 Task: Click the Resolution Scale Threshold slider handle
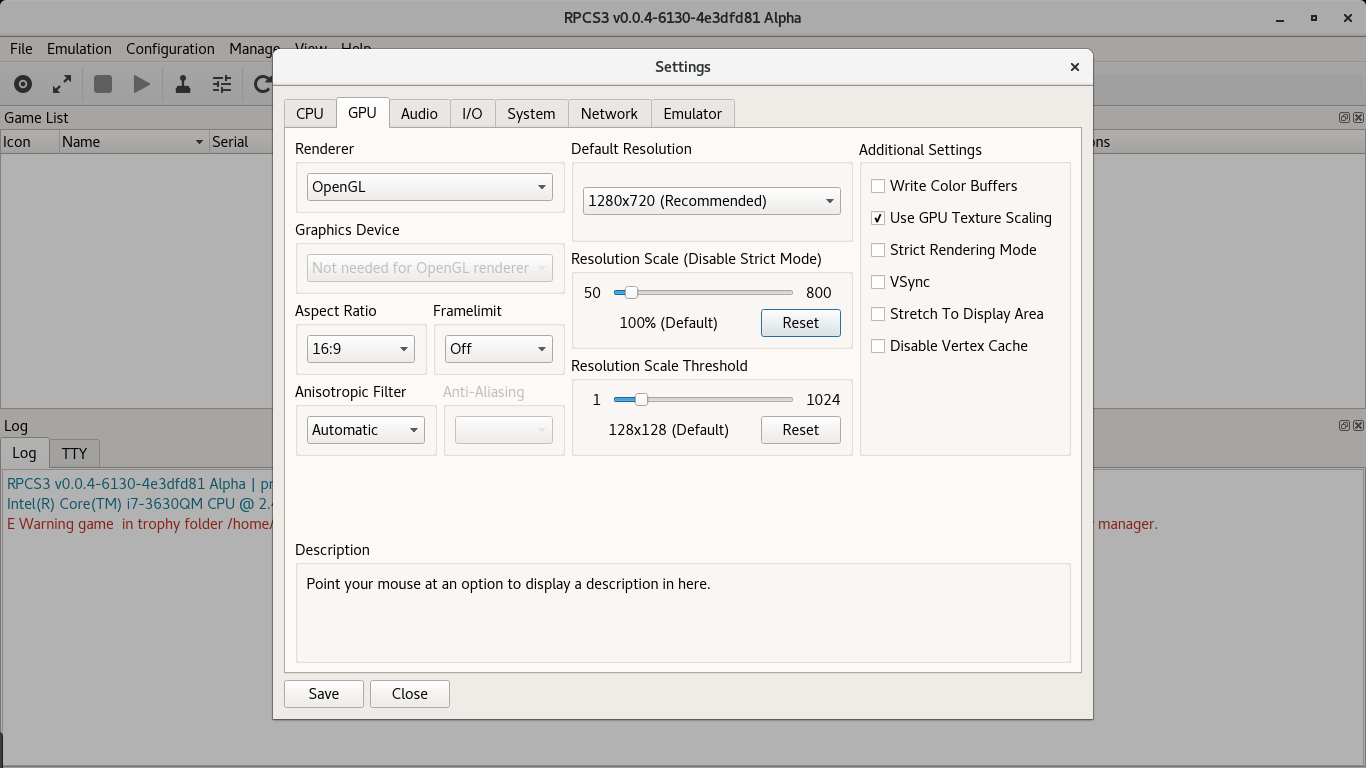click(641, 400)
